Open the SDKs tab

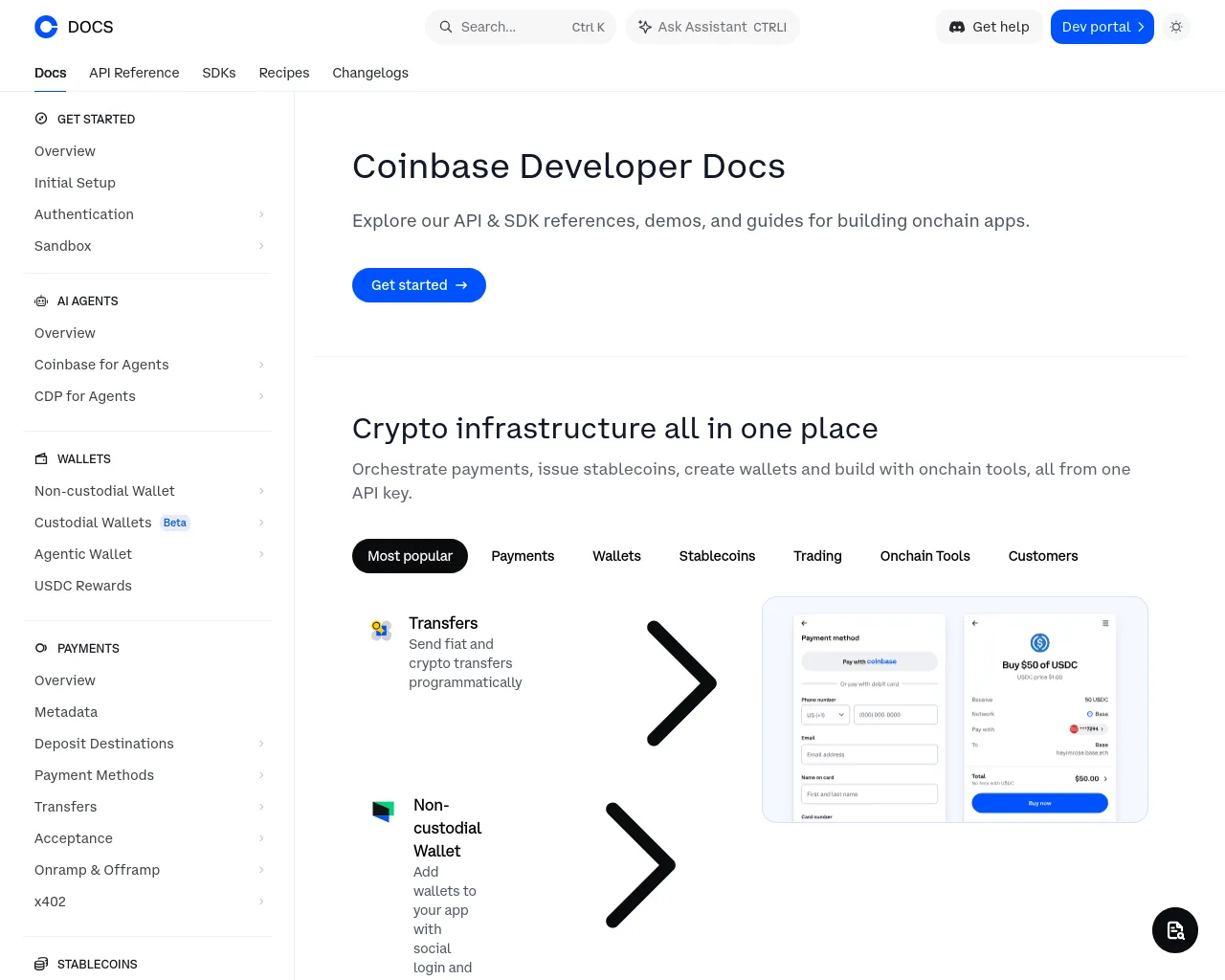click(219, 73)
